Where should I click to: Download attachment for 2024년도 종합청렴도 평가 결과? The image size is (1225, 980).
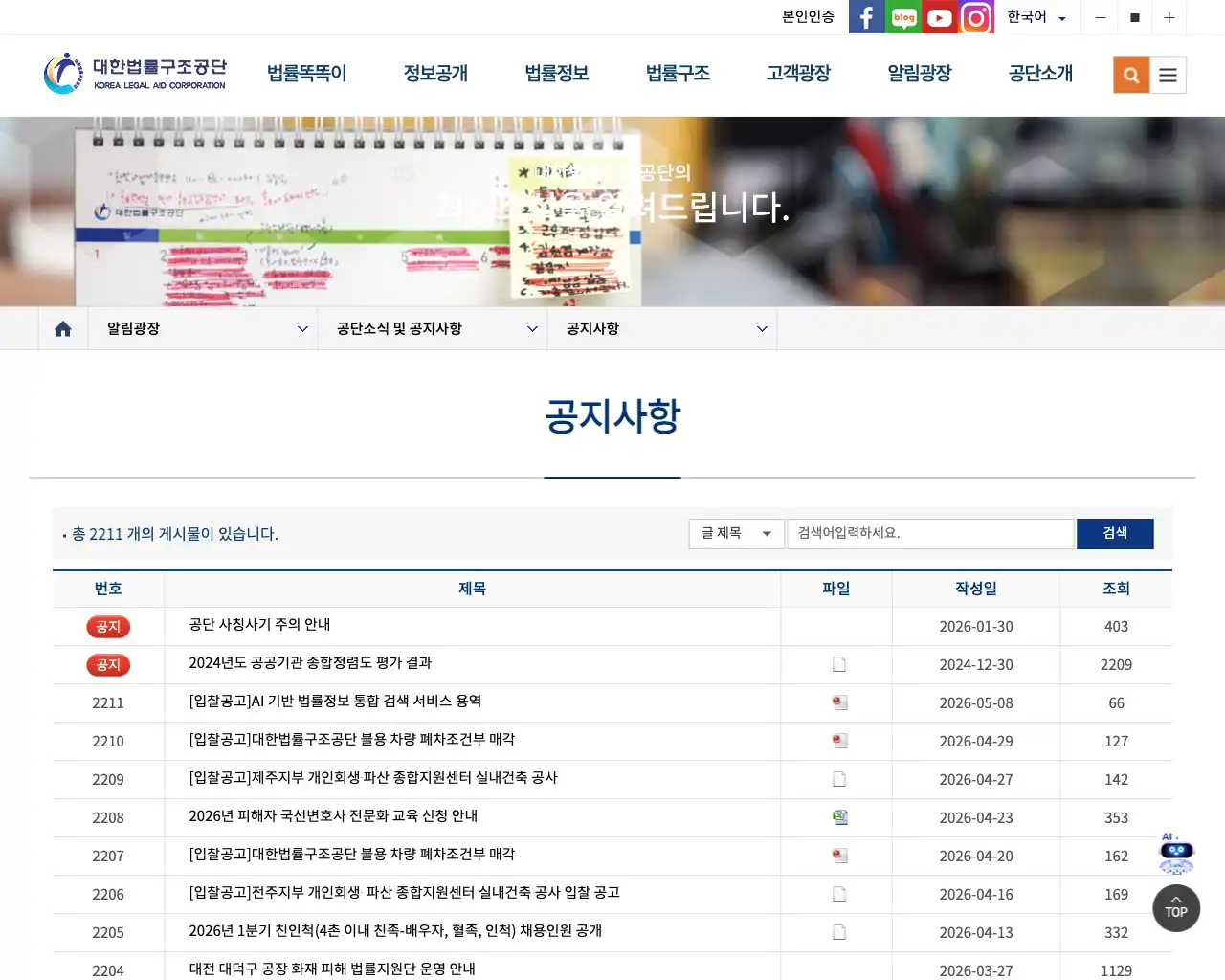839,664
